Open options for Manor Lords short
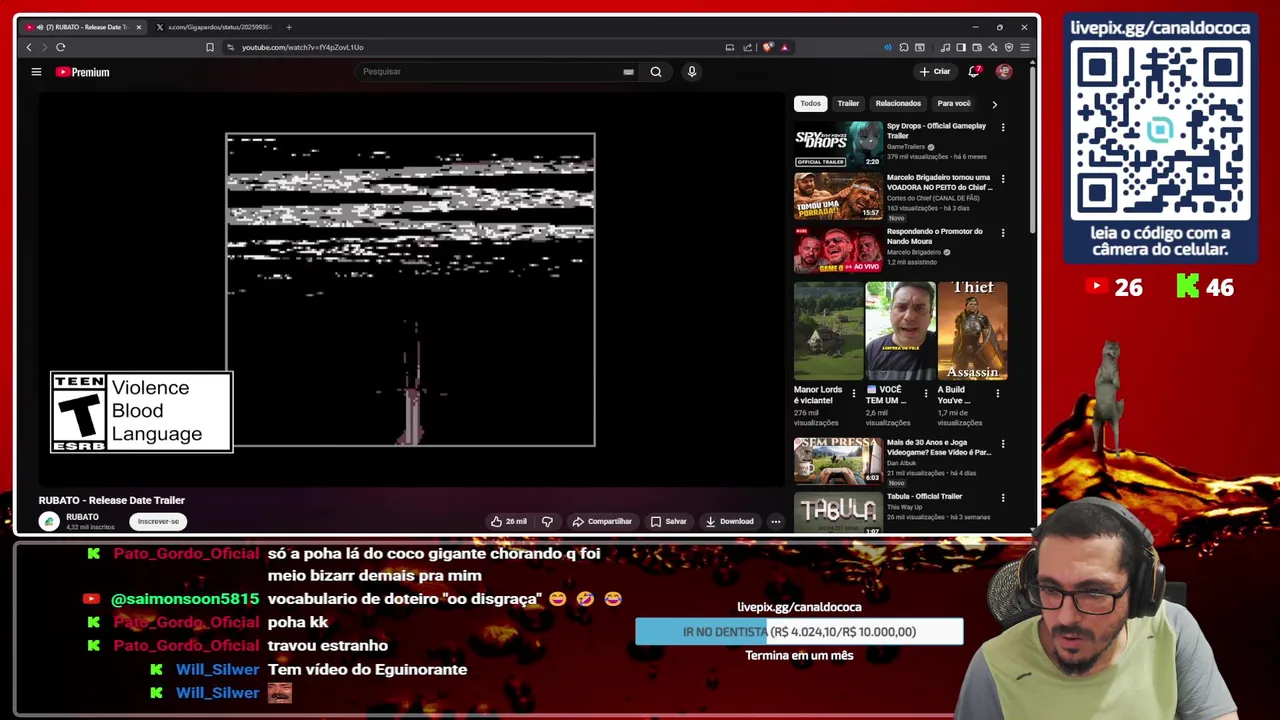1280x720 pixels. point(853,394)
